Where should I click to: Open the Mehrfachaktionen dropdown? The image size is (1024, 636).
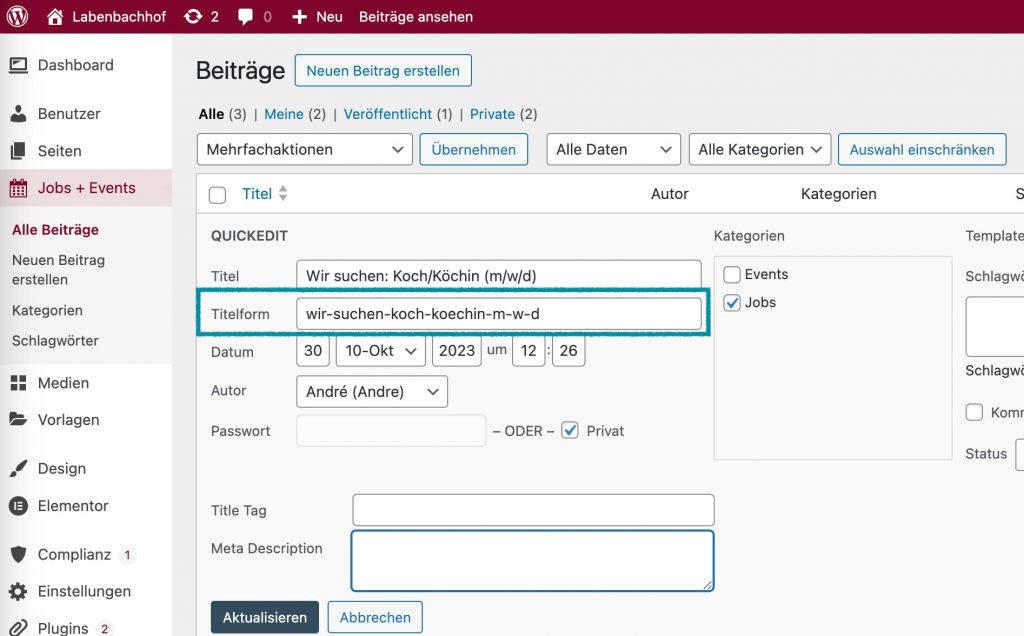(304, 149)
